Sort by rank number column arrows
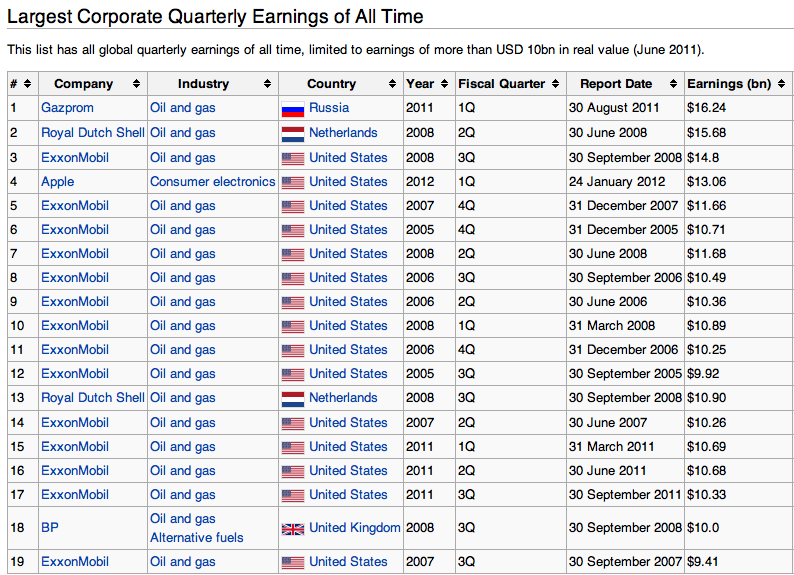The width and height of the screenshot is (794, 575). tap(27, 84)
